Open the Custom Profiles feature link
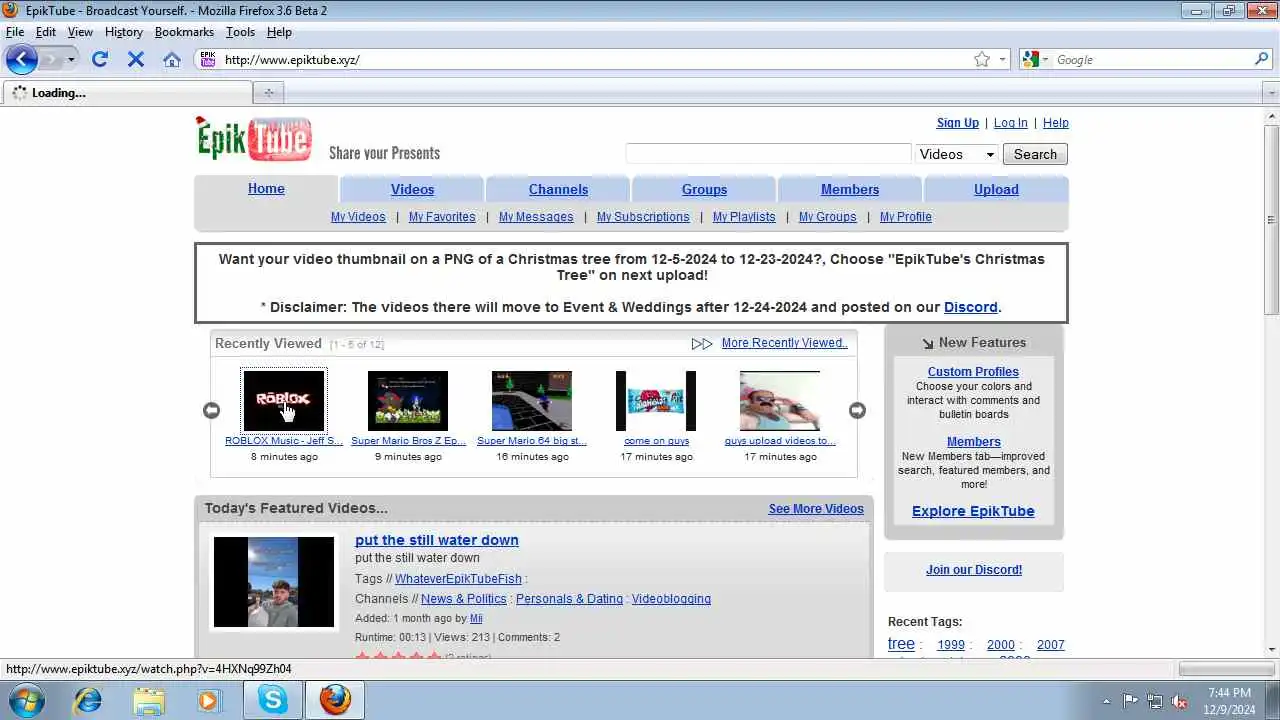 click(x=973, y=372)
